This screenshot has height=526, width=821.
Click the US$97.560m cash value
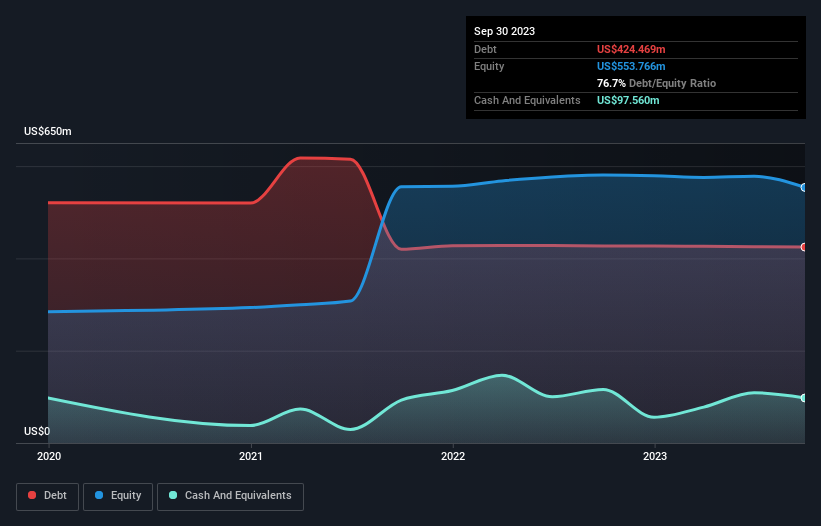click(x=628, y=100)
